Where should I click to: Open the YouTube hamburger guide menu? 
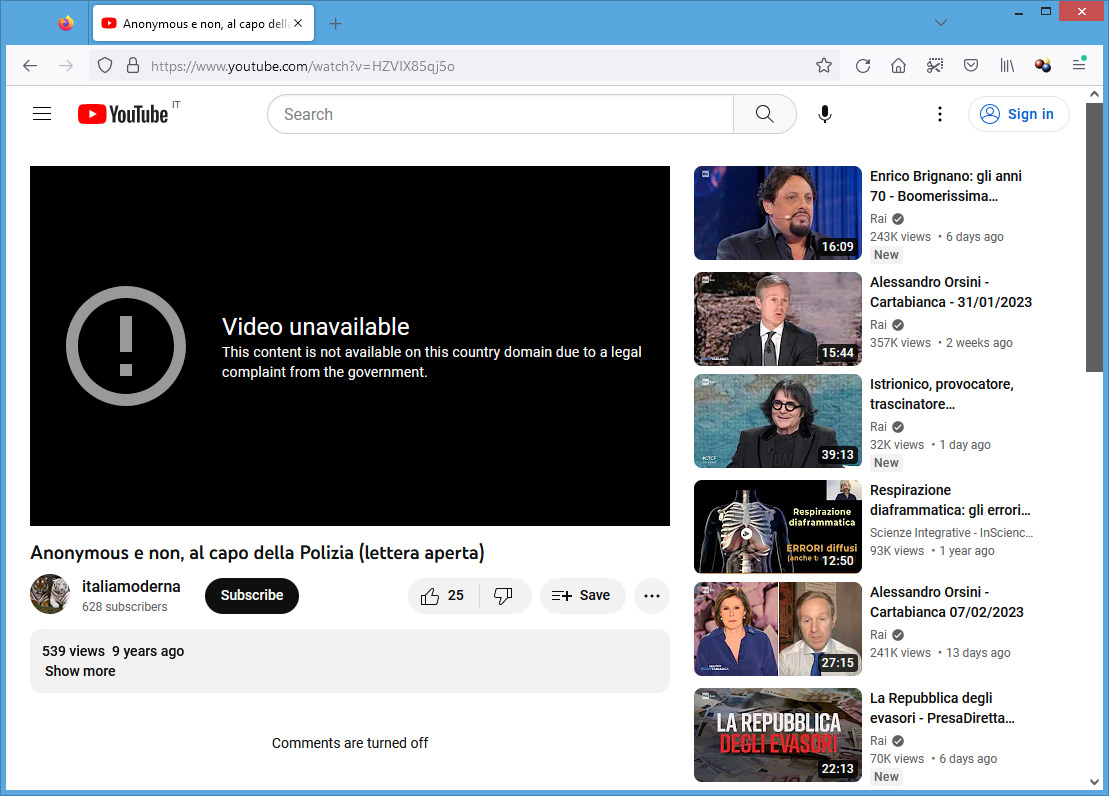[42, 114]
